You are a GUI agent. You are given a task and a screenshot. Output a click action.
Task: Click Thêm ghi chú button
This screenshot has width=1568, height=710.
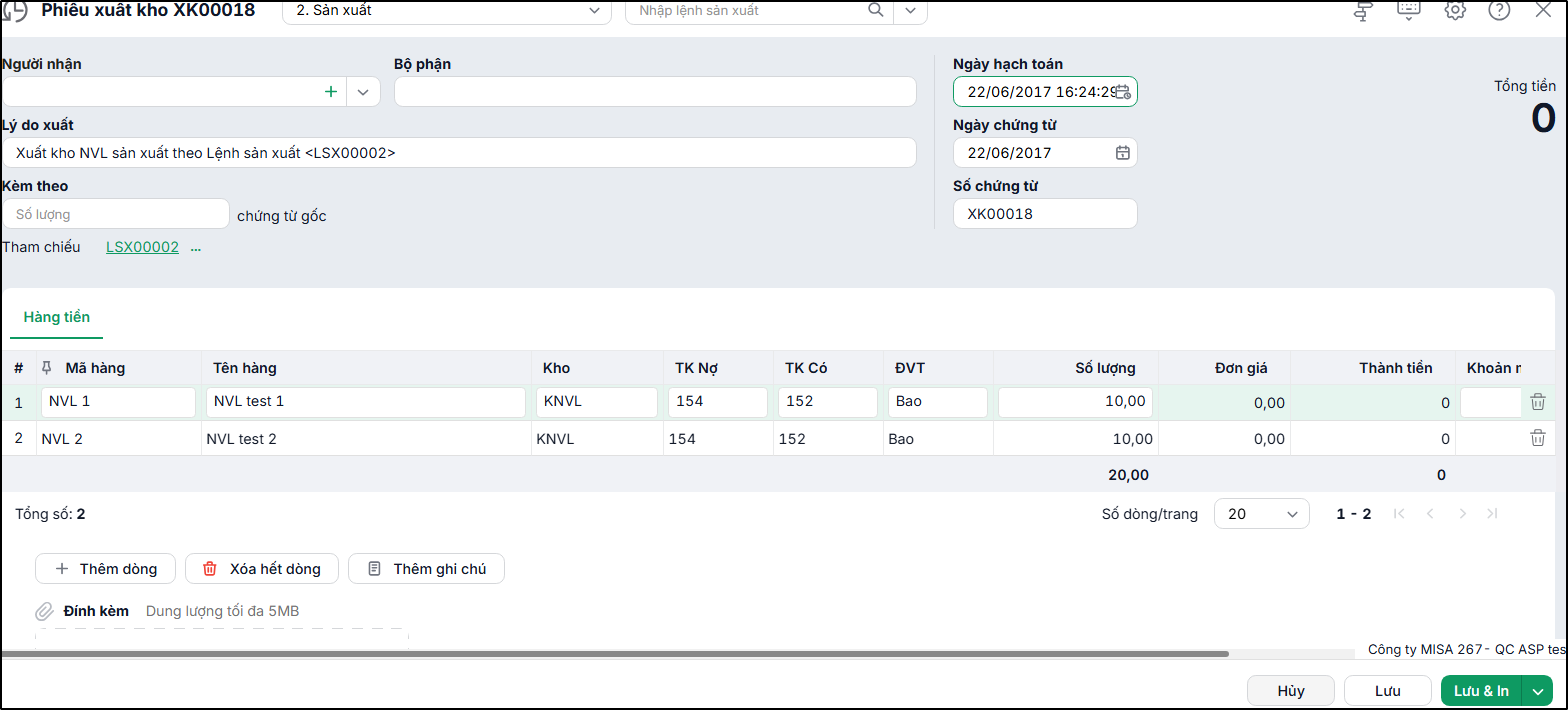click(426, 568)
